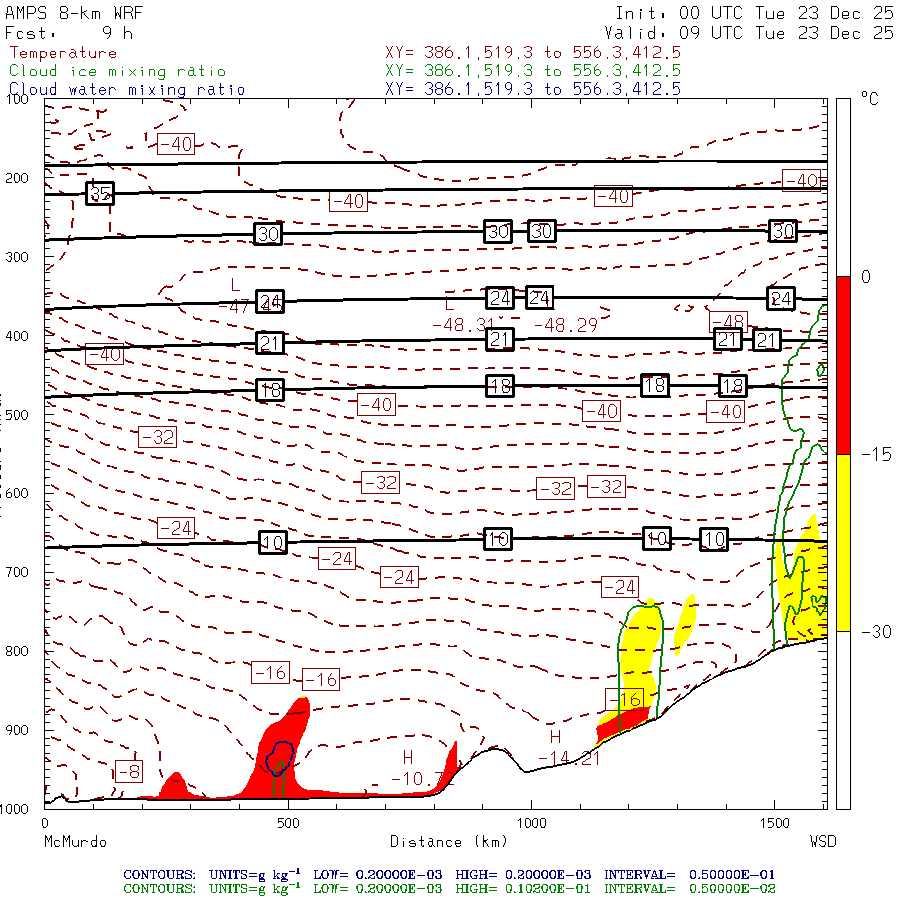Click the green 'Cloud ice mixing ratio' label
Screen dimensions: 900x900
[117, 71]
